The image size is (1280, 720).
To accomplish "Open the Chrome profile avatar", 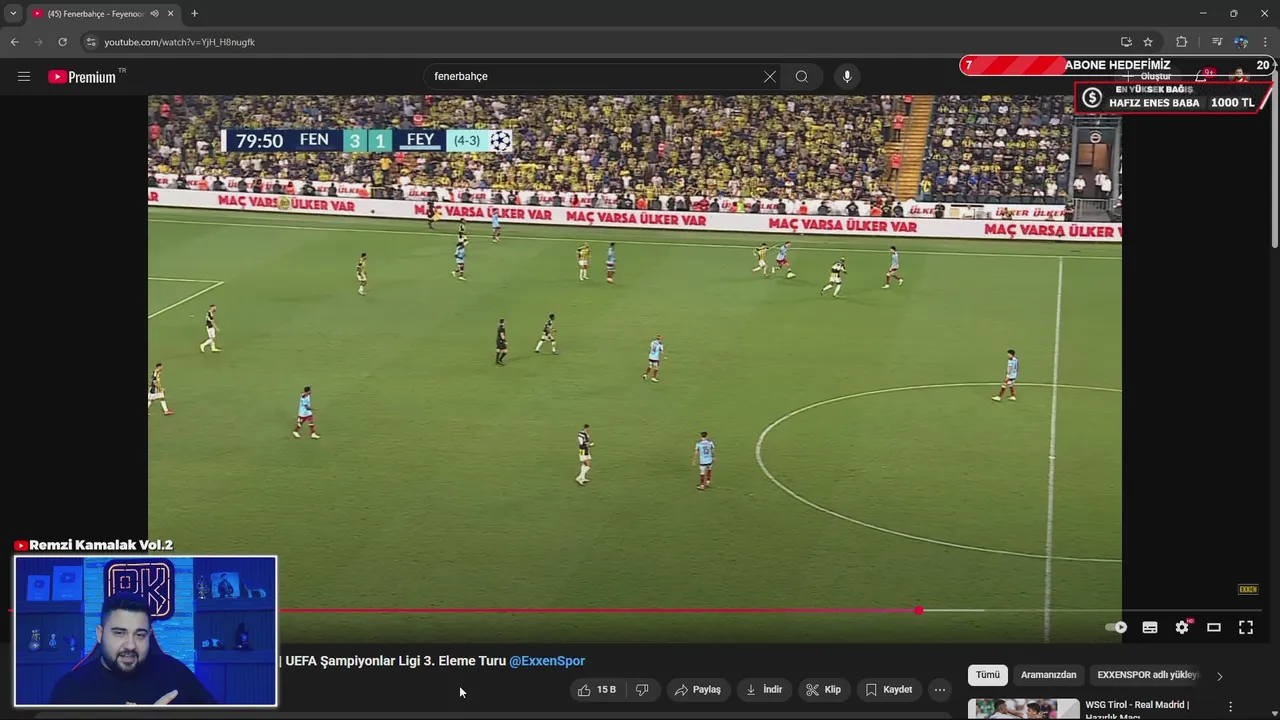I will click(1241, 42).
